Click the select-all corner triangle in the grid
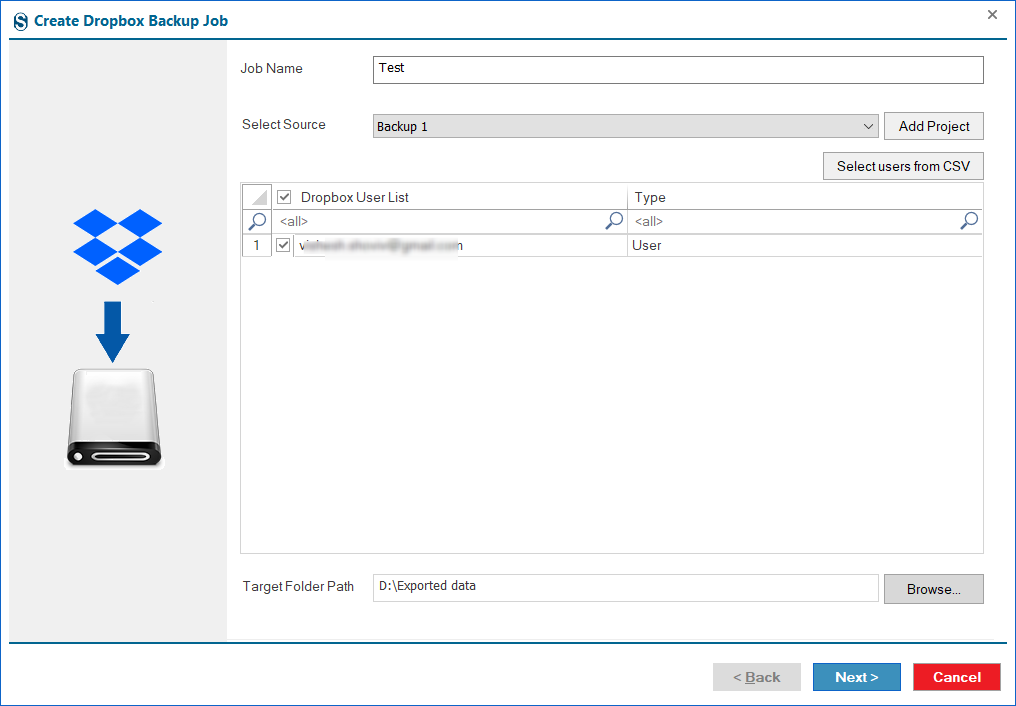Screen dimensions: 1016x706 tap(257, 197)
